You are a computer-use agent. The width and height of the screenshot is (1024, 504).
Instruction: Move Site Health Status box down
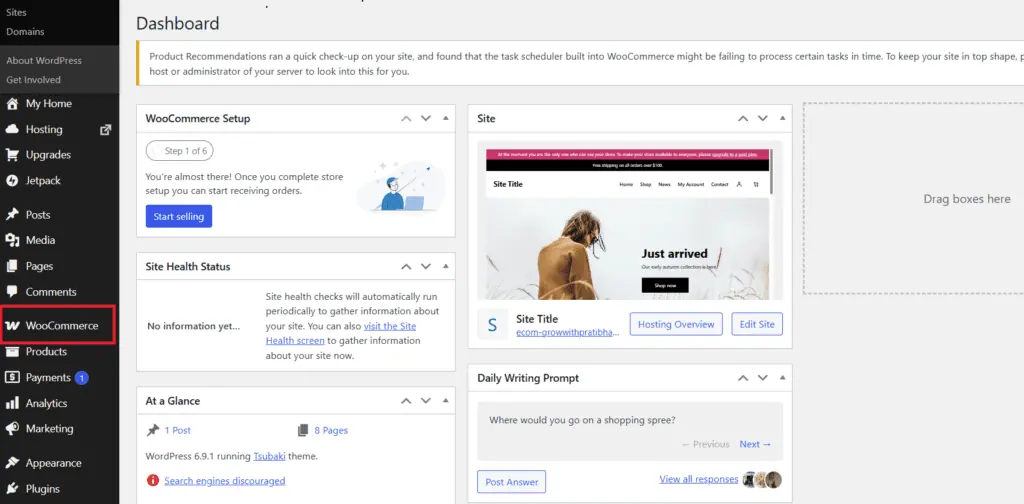426,266
